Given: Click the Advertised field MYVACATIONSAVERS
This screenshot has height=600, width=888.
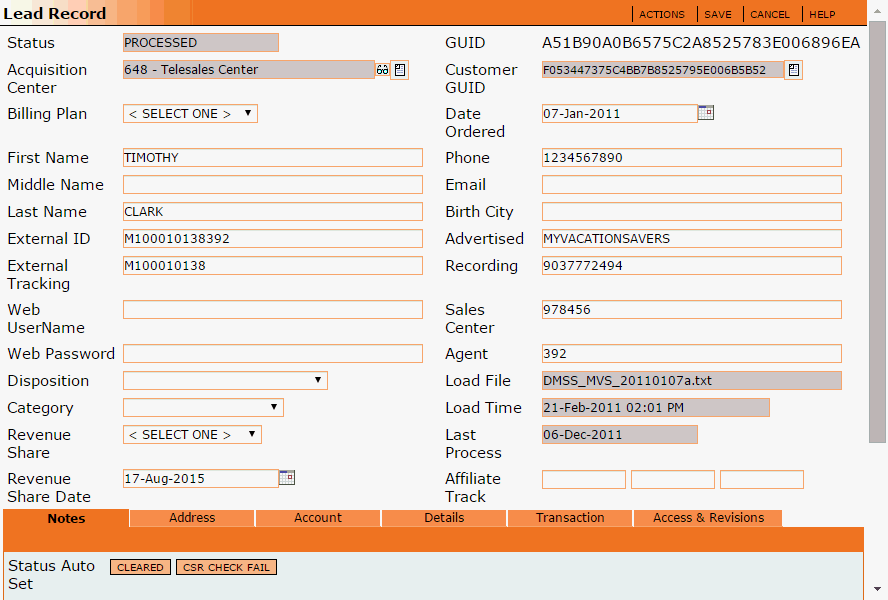Looking at the screenshot, I should click(x=691, y=239).
